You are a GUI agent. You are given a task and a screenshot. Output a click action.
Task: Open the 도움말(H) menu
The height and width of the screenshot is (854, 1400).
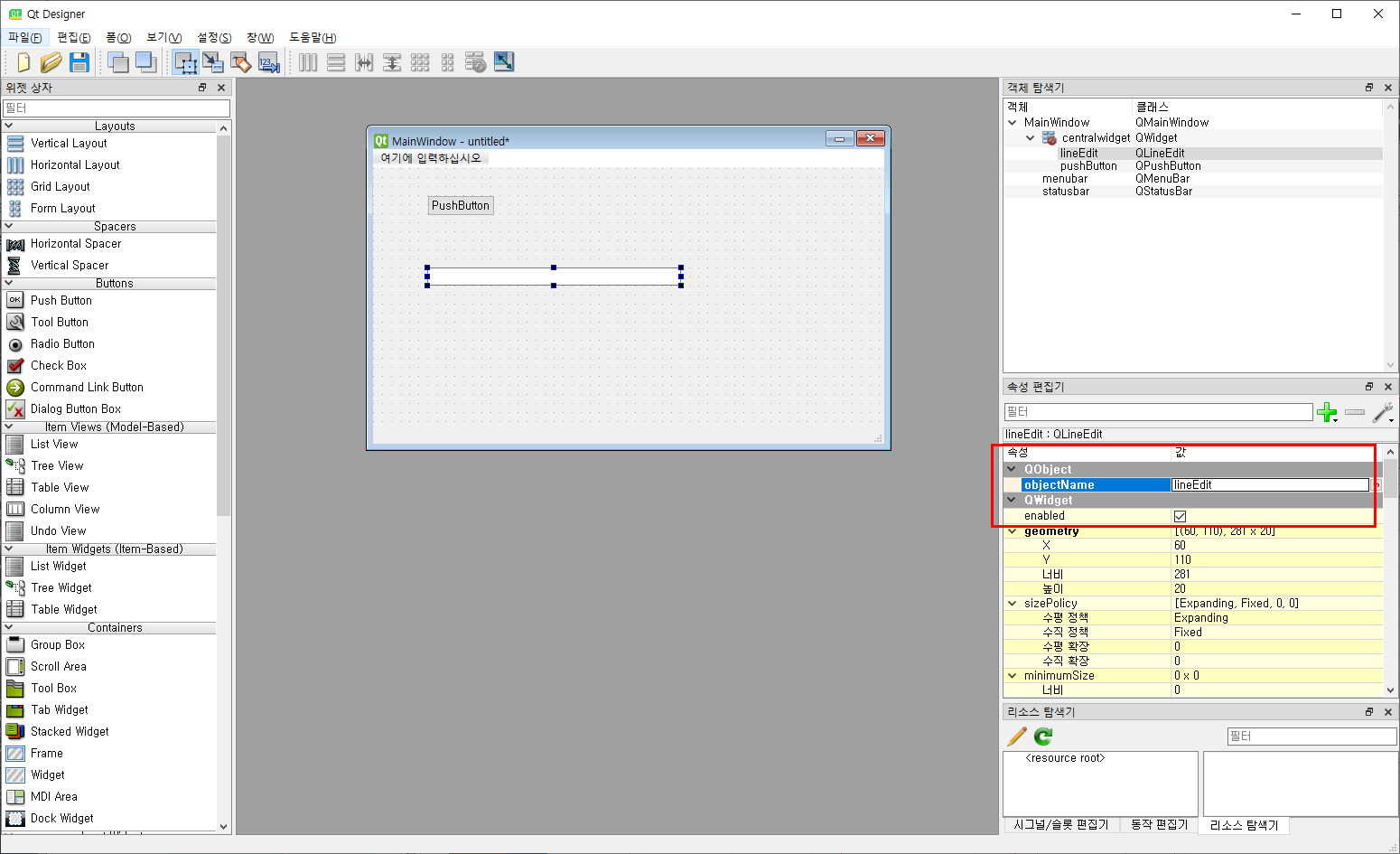[313, 37]
